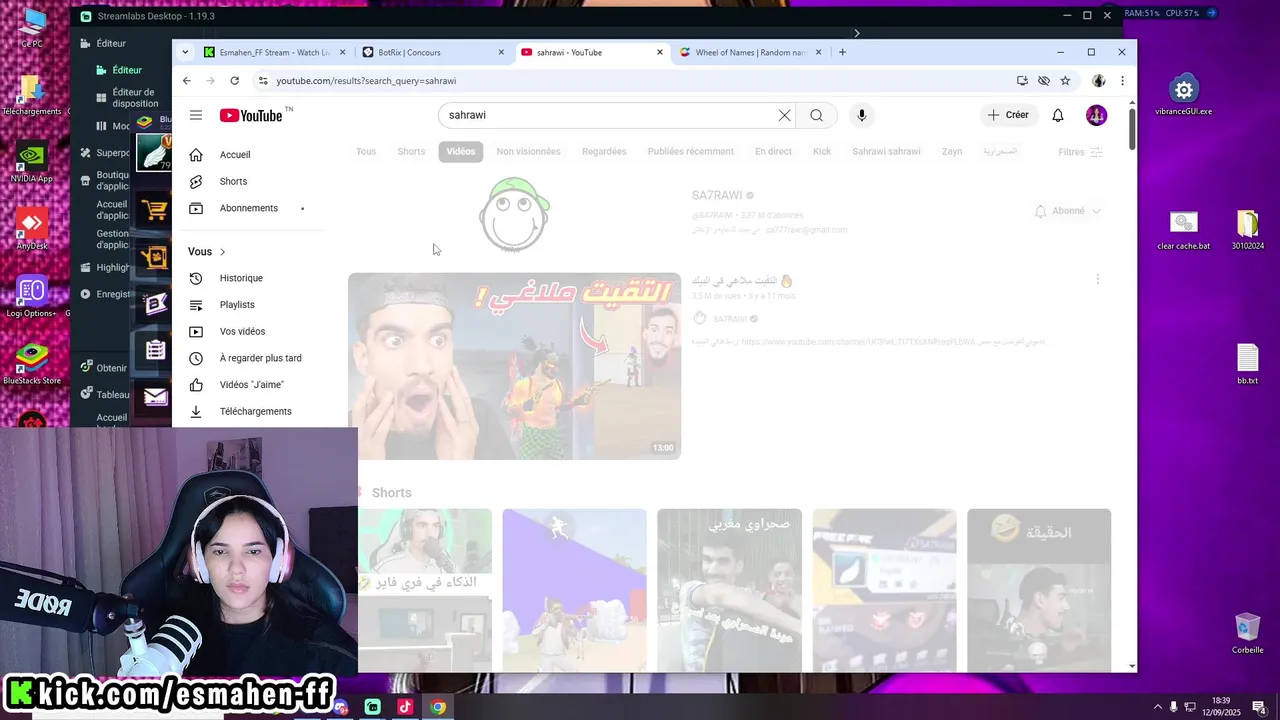Click the TikTok icon in the taskbar

405,707
